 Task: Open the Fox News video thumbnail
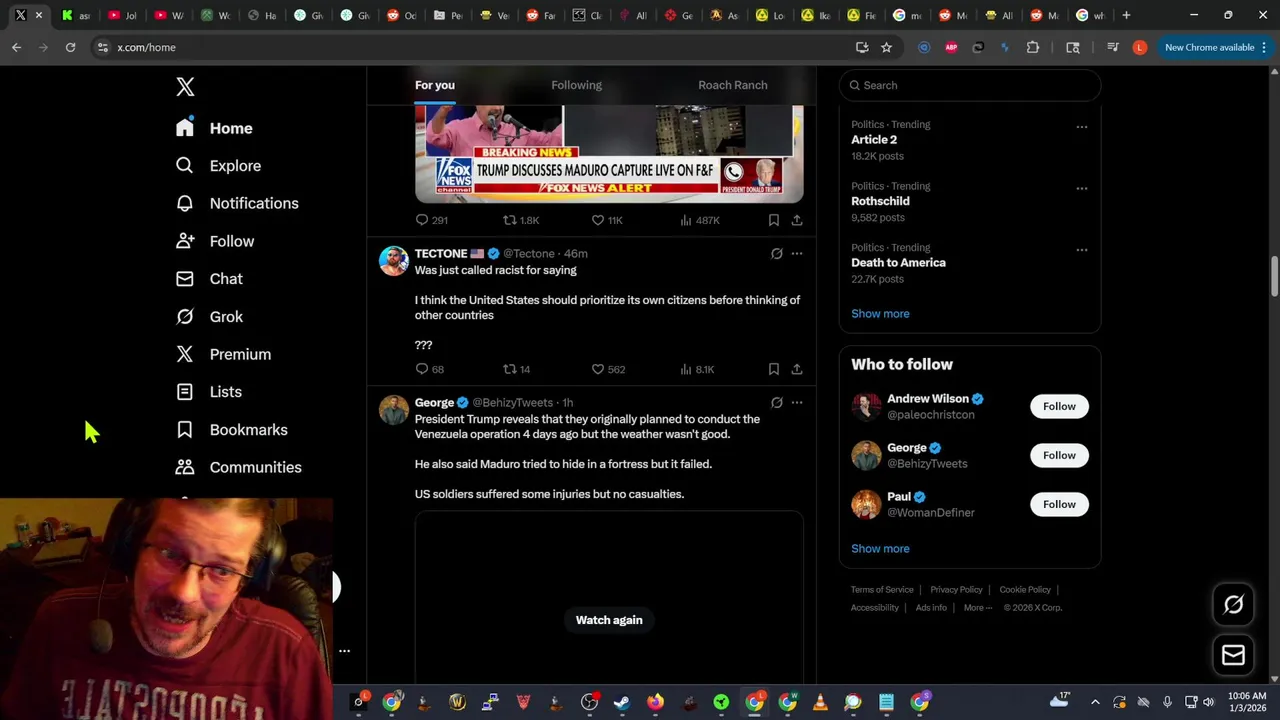[609, 152]
